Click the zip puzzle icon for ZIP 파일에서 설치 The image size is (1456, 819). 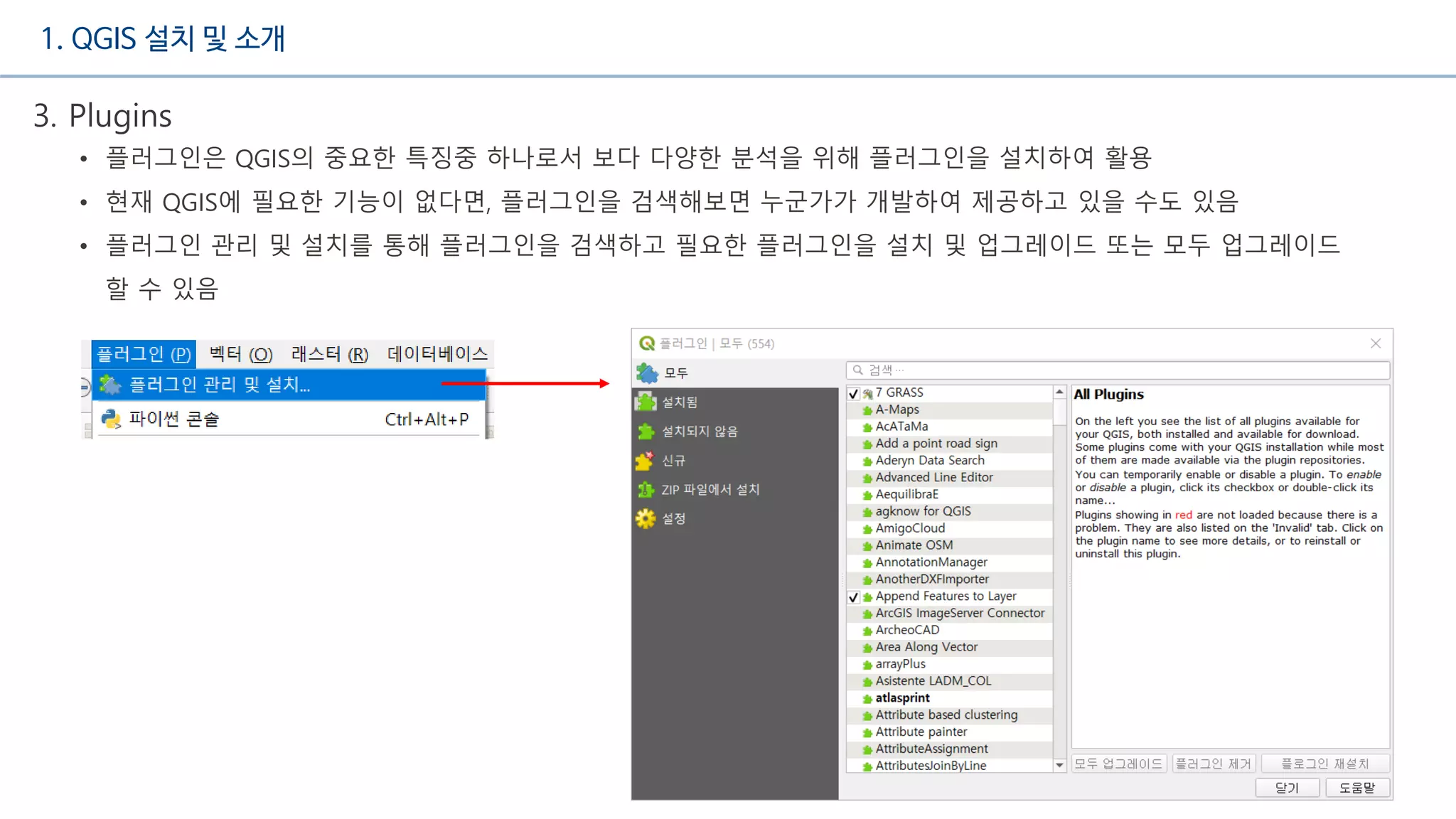pos(646,490)
